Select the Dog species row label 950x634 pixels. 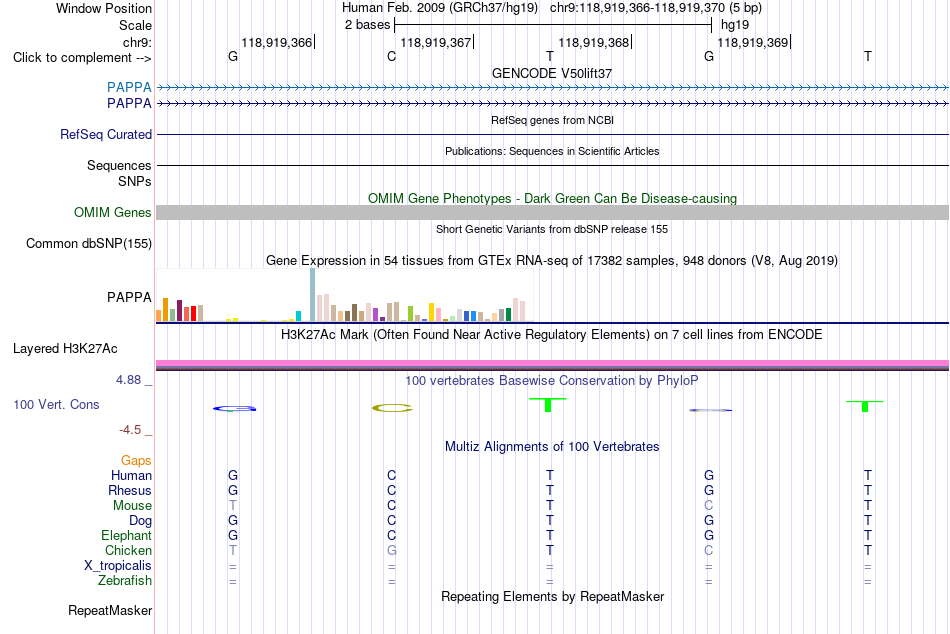click(140, 521)
